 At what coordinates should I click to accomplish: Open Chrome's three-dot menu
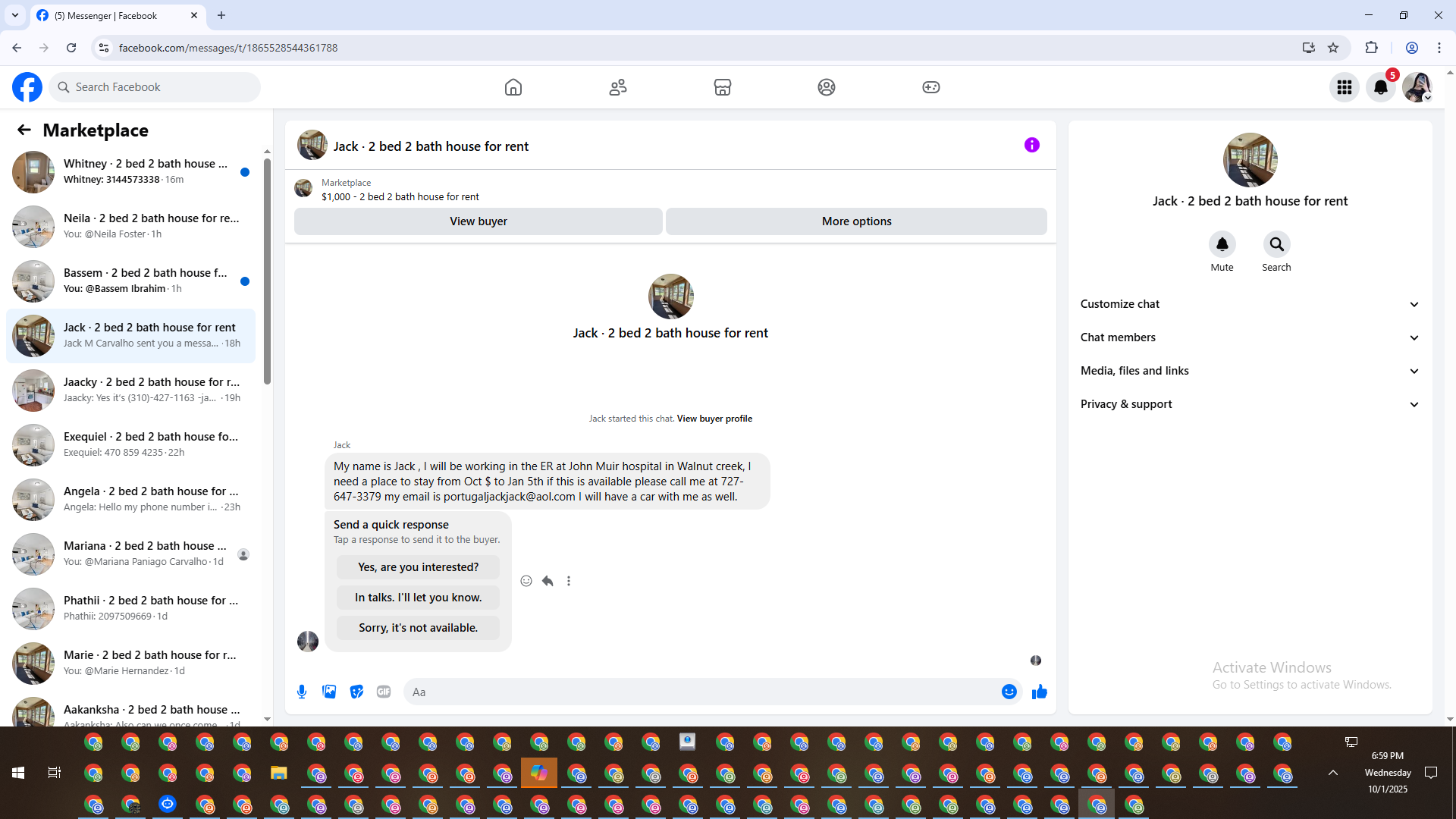tap(1439, 48)
